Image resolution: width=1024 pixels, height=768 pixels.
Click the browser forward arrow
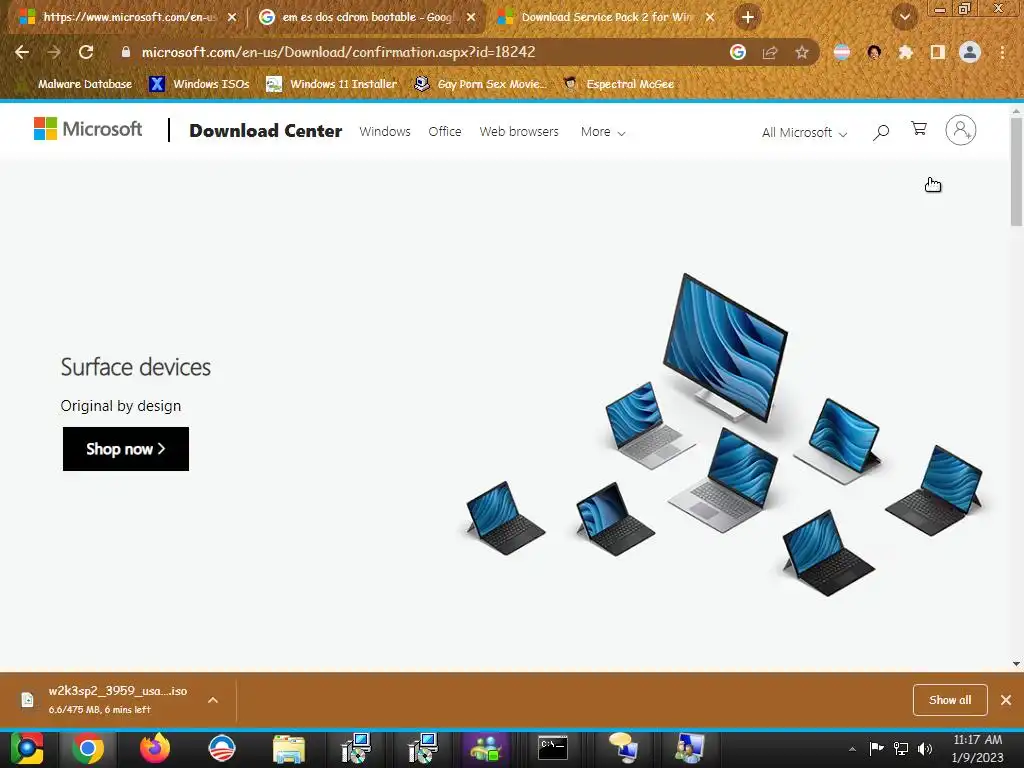[x=54, y=52]
